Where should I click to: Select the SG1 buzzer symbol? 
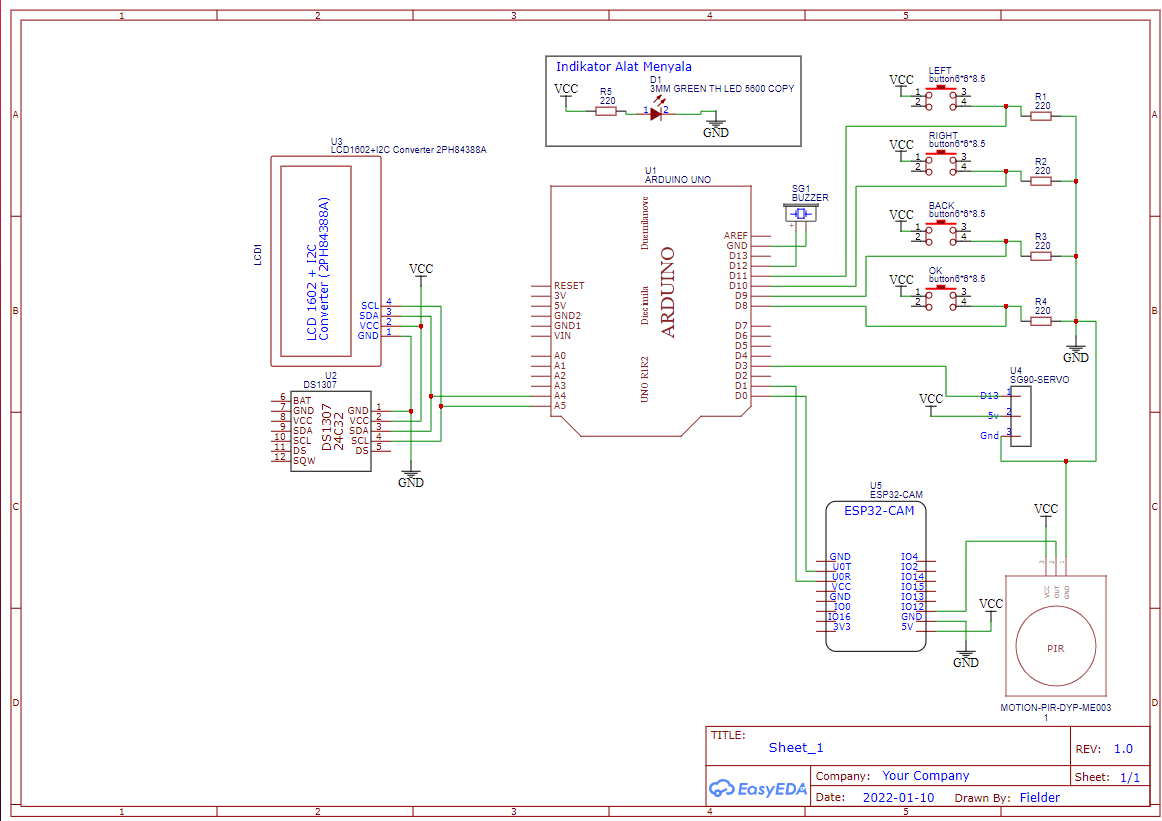(x=800, y=213)
